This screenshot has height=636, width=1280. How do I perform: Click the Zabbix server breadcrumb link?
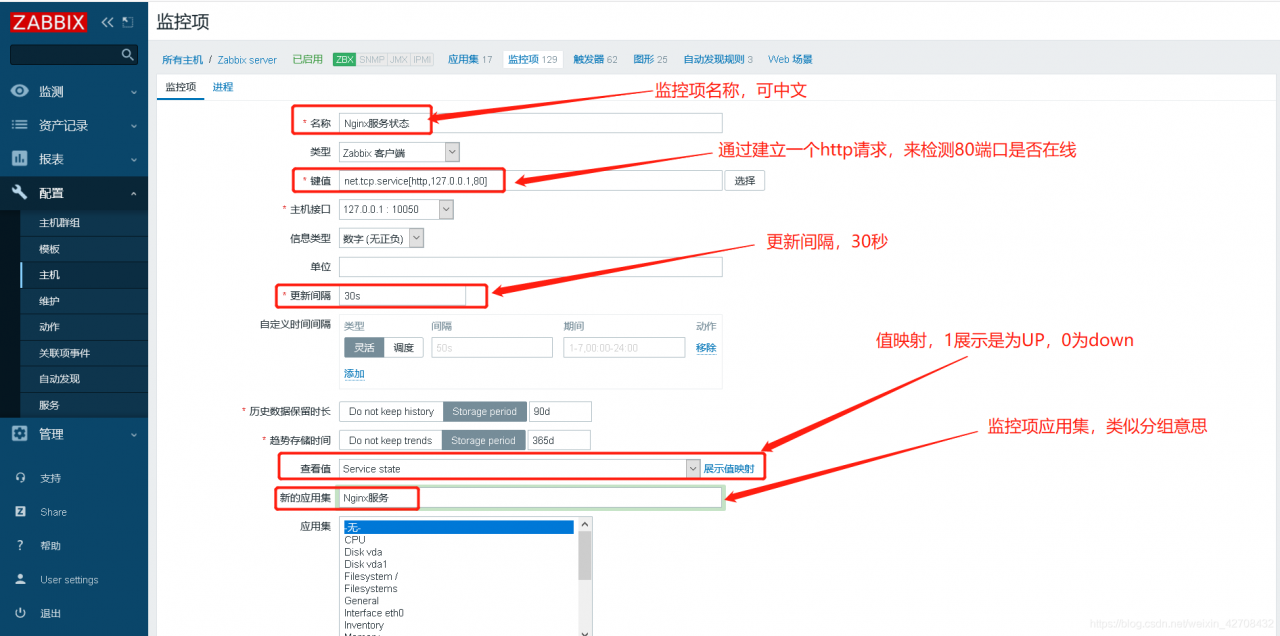click(247, 60)
